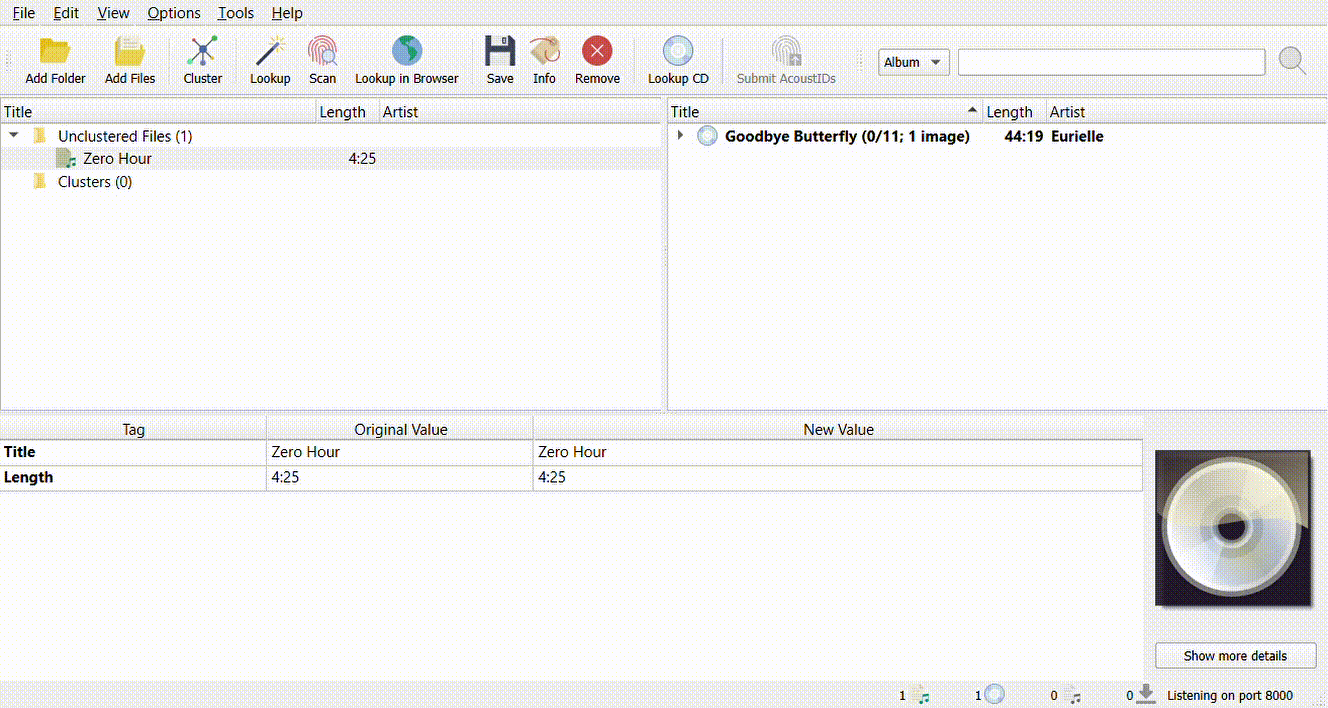Select the Zero Hour file row
Screen dimensions: 1328x708
pos(331,158)
